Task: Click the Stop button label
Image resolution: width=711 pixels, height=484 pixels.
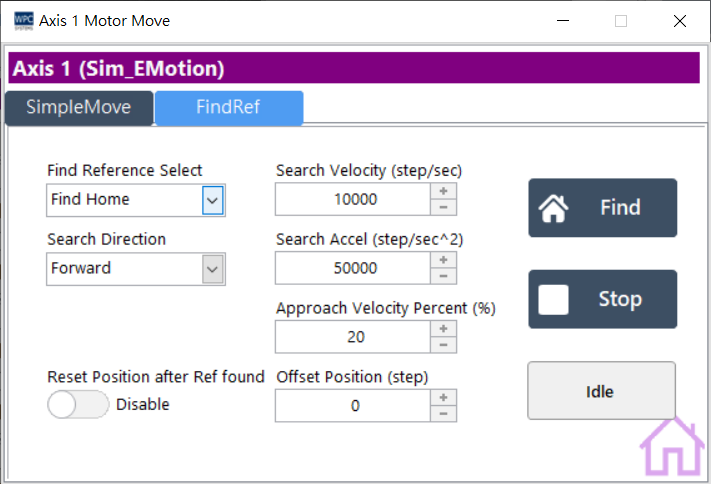Action: pyautogui.click(x=620, y=299)
